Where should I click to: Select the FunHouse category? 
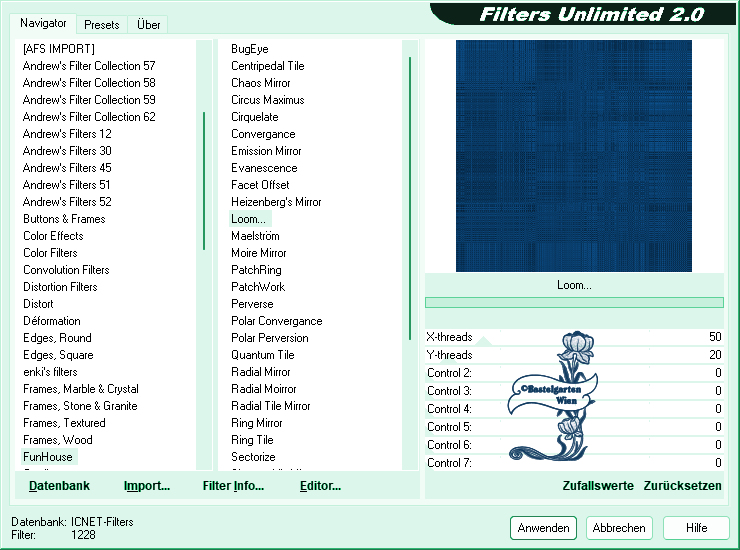pyautogui.click(x=48, y=457)
